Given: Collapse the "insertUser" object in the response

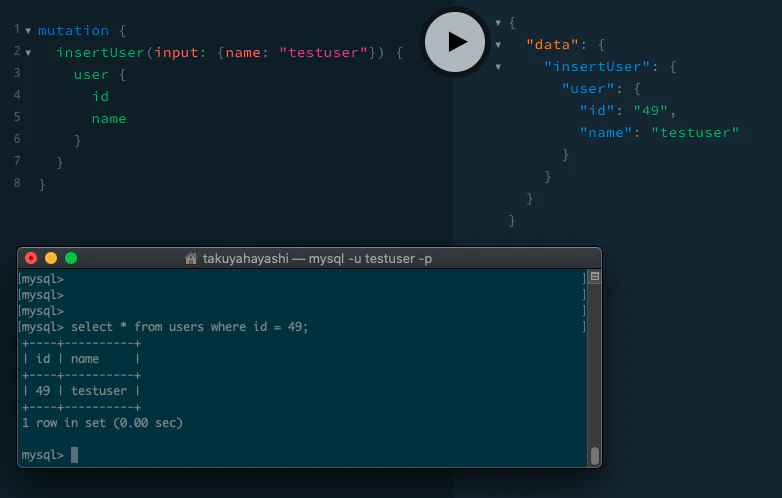Looking at the screenshot, I should click(498, 67).
